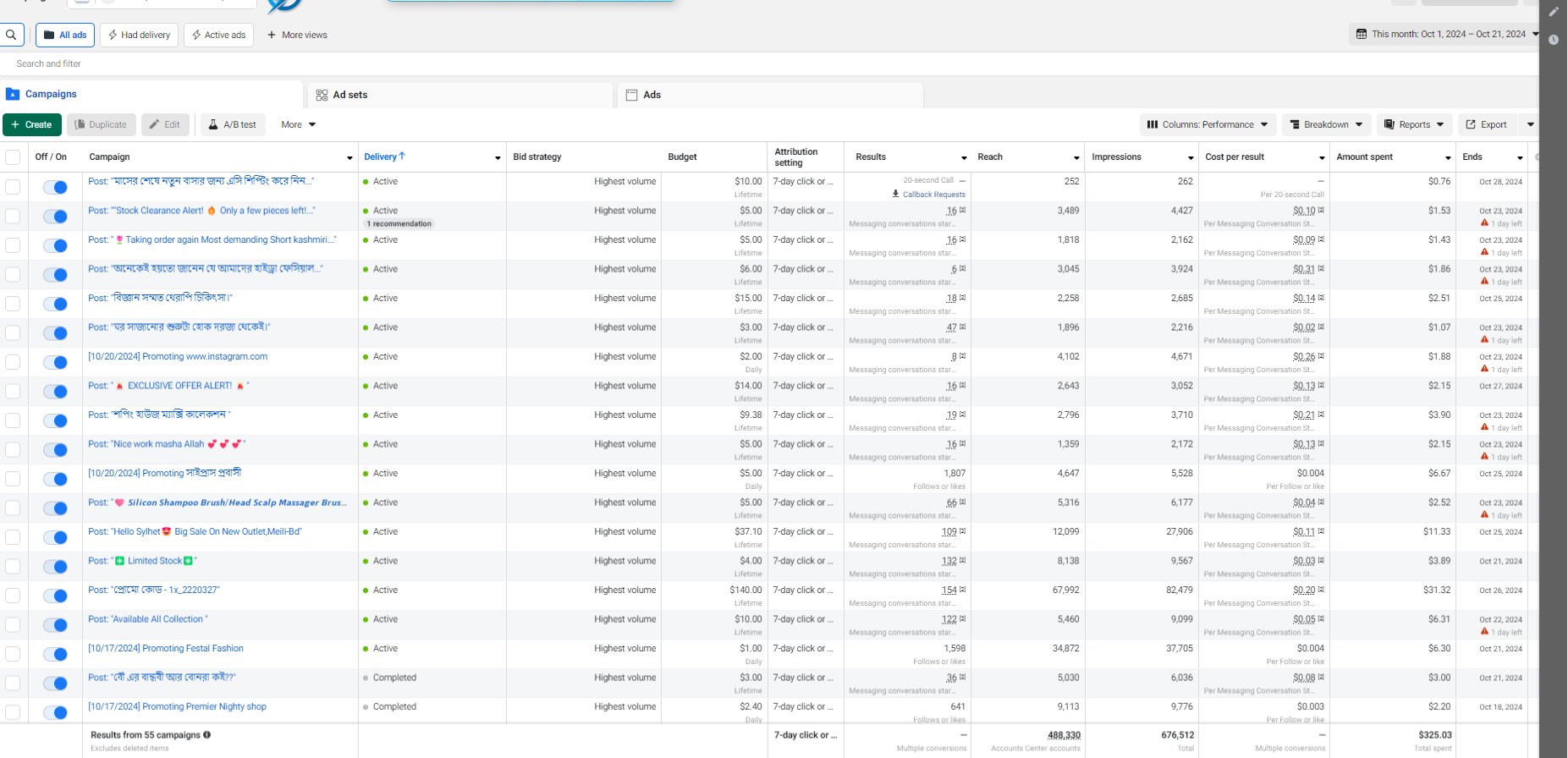
Task: Click the Export button
Action: pos(1486,124)
